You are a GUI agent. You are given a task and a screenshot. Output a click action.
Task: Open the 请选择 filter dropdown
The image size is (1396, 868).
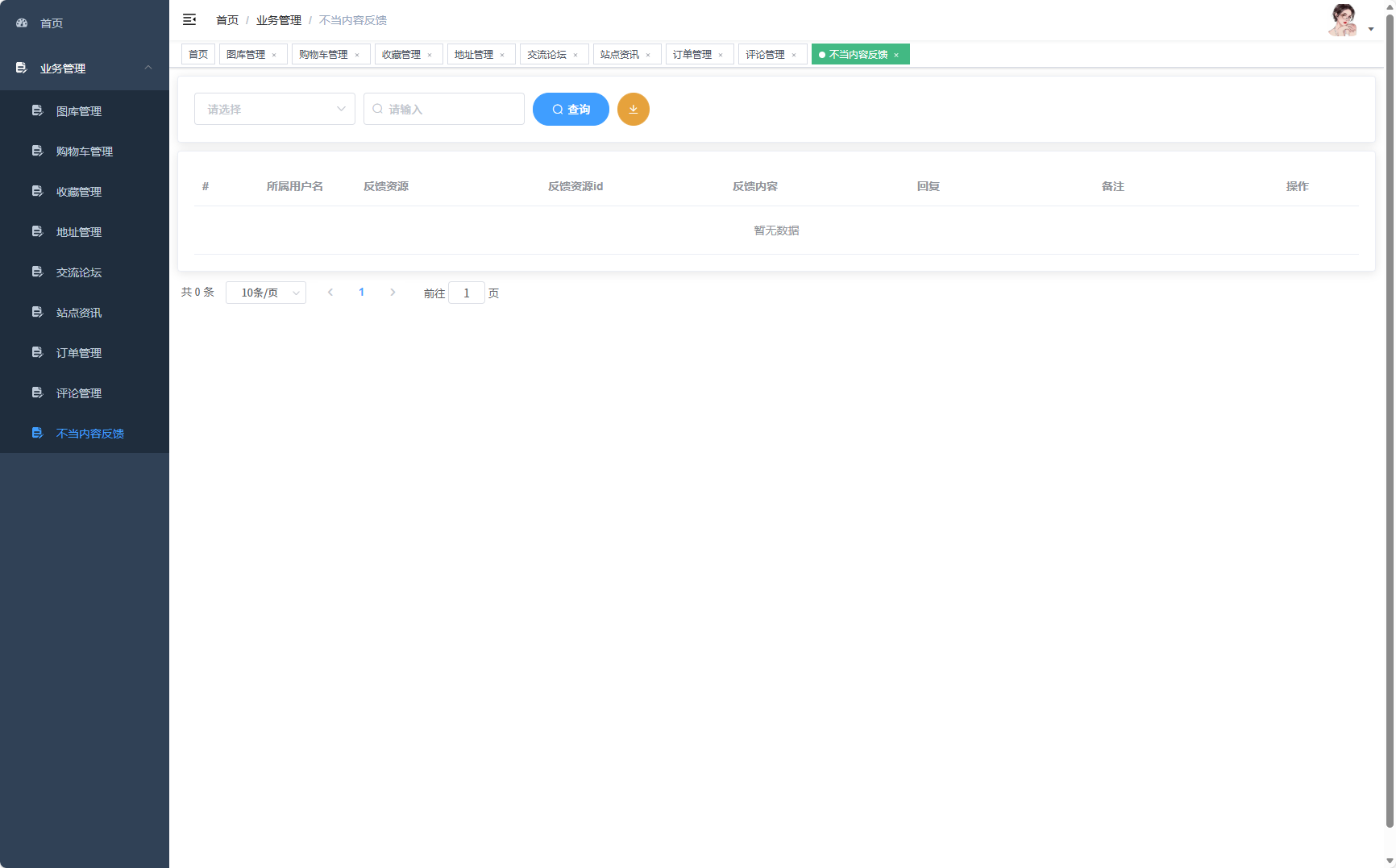click(x=274, y=109)
